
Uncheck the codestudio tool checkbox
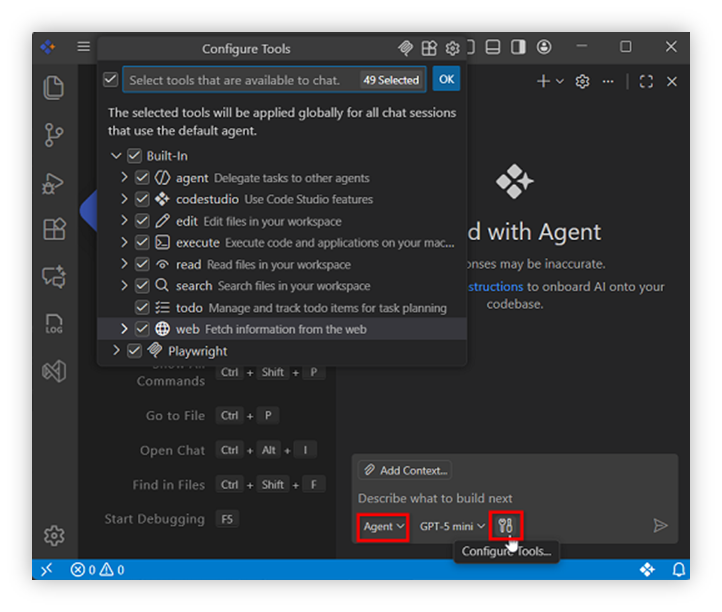(x=142, y=199)
